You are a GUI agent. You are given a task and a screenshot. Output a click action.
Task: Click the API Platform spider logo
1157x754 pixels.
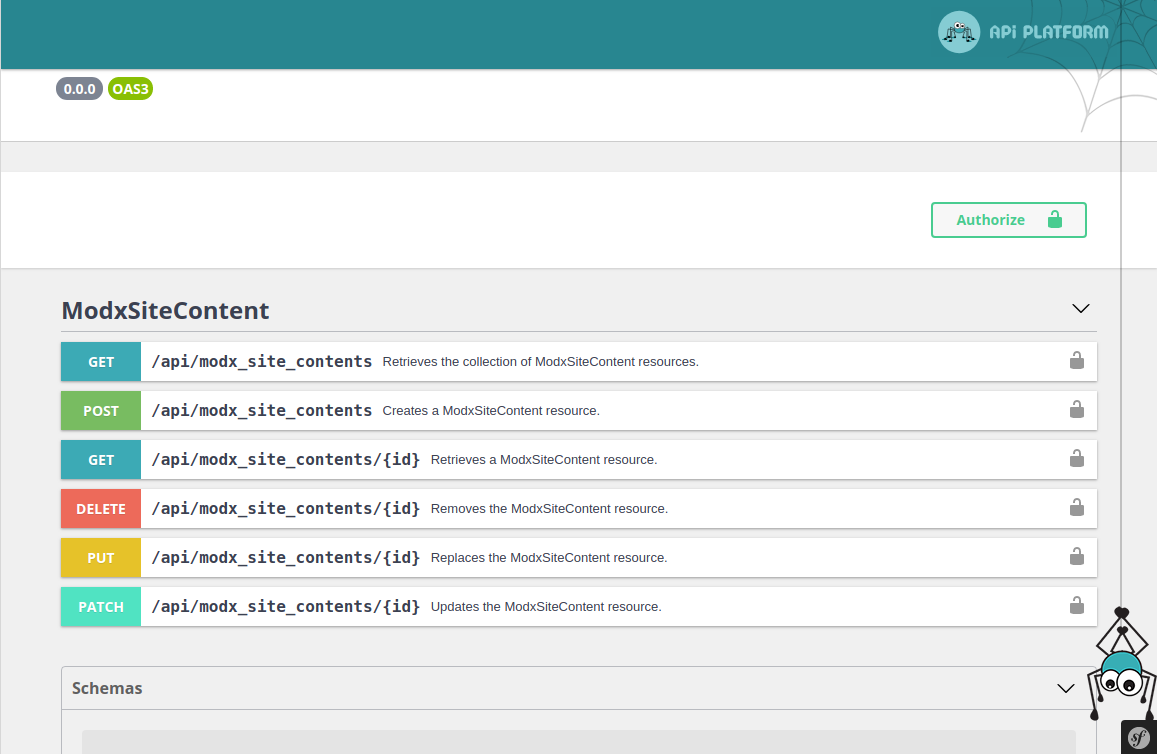pyautogui.click(x=958, y=32)
